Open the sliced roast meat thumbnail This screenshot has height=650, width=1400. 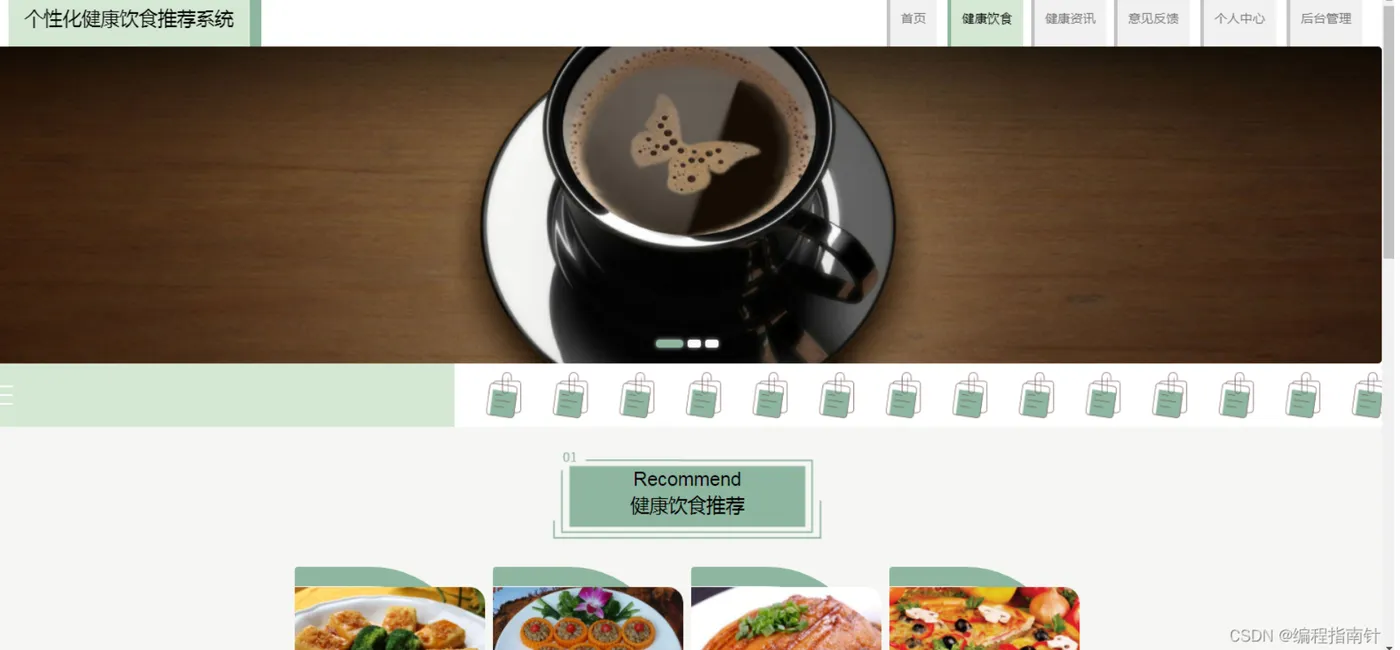point(786,618)
